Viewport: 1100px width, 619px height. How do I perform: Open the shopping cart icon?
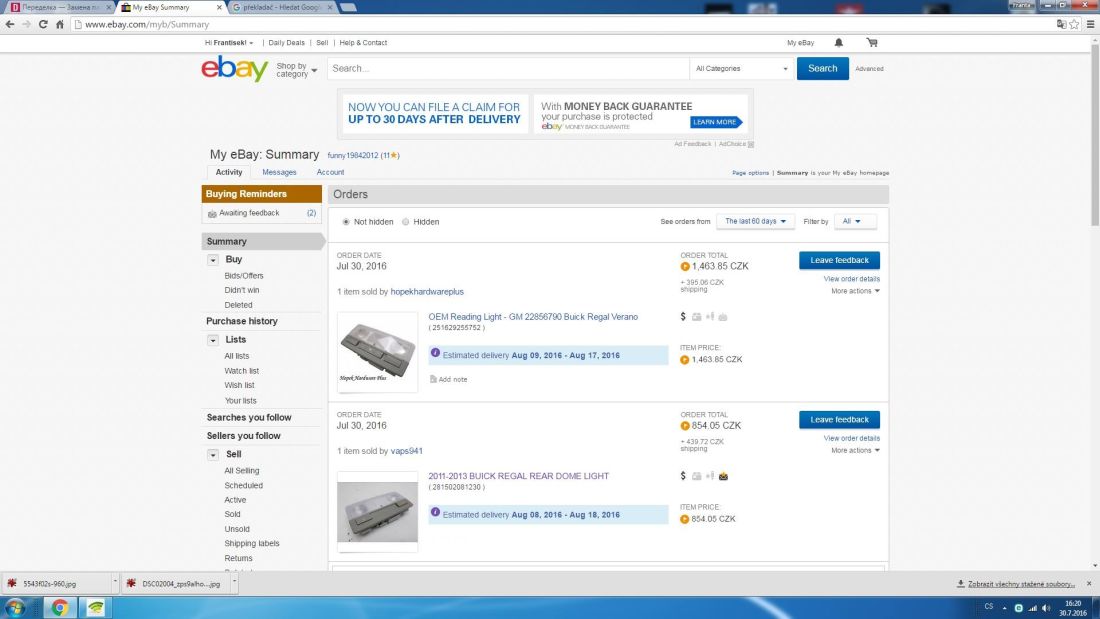(872, 43)
